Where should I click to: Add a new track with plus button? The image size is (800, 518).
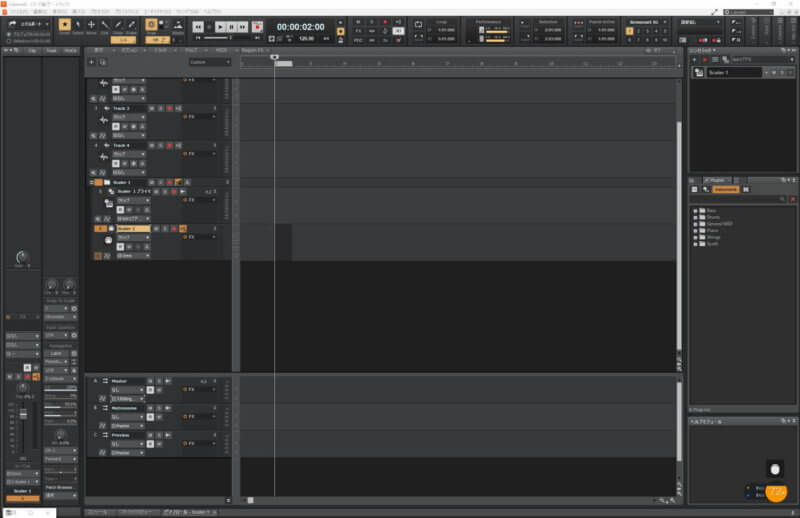pyautogui.click(x=92, y=62)
